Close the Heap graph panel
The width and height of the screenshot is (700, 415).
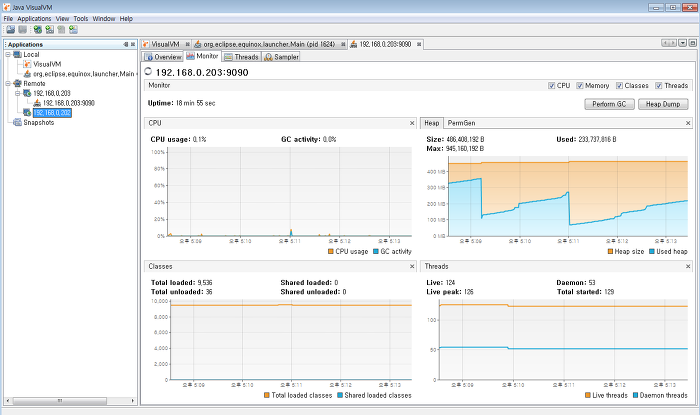pyautogui.click(x=688, y=123)
